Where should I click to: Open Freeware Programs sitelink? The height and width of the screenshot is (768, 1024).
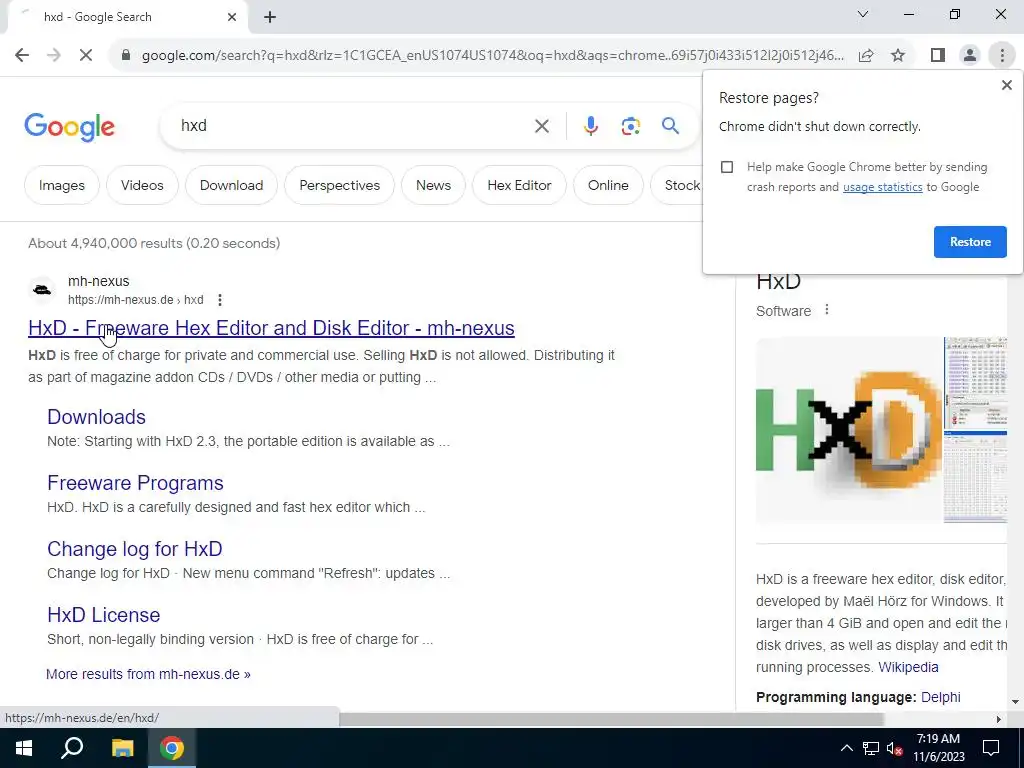click(x=135, y=483)
